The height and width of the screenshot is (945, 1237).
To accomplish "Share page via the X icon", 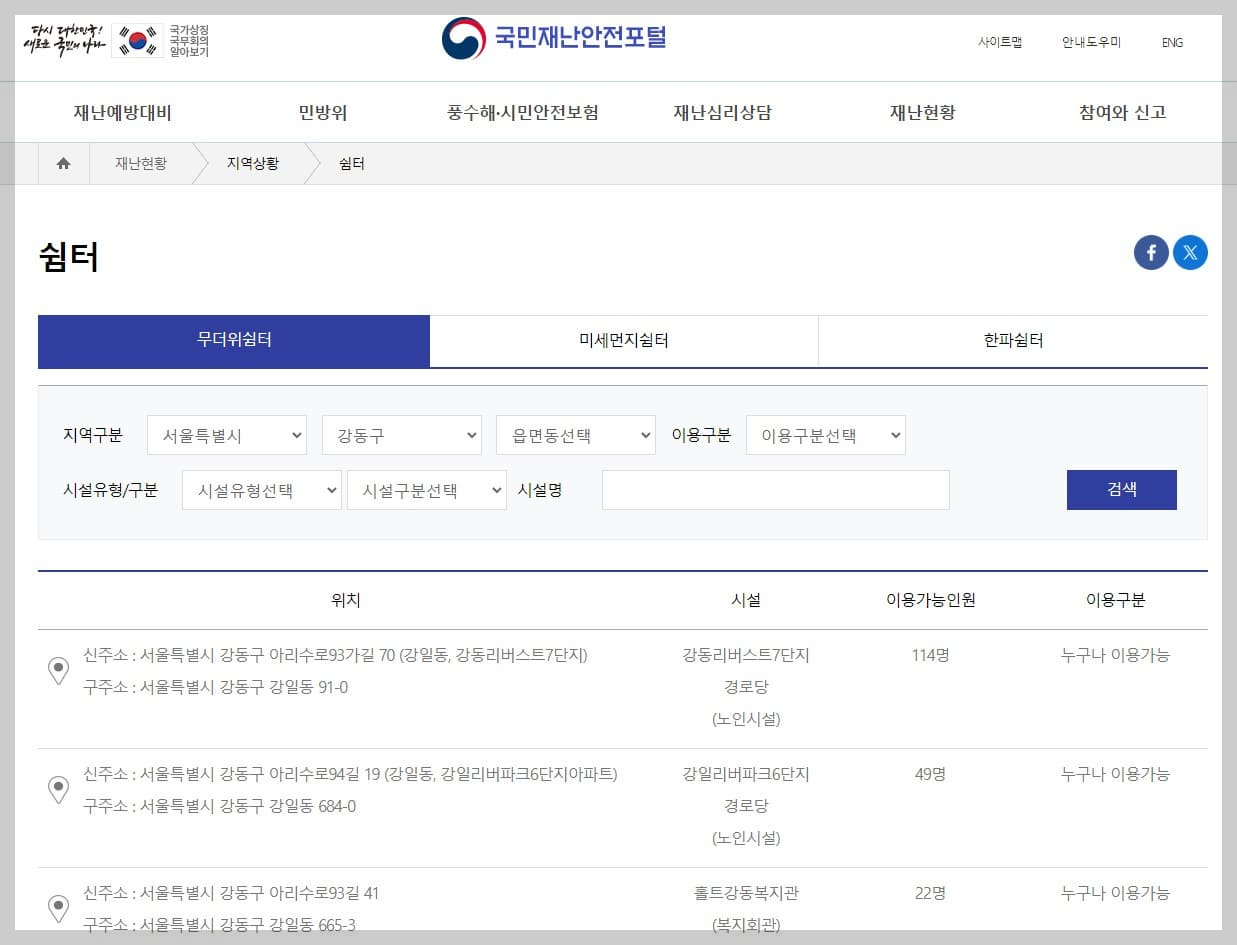I will [x=1189, y=252].
